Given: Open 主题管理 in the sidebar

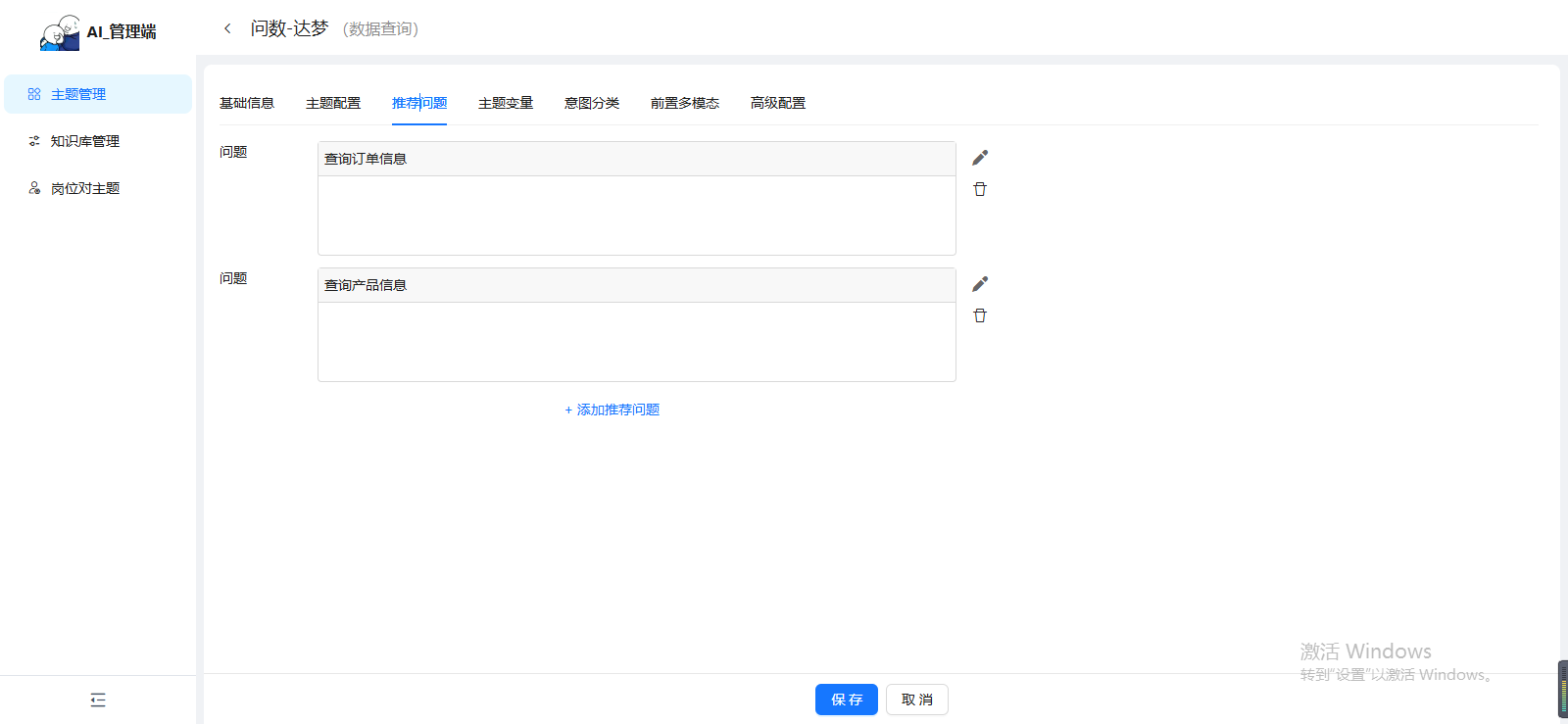Looking at the screenshot, I should point(78,94).
